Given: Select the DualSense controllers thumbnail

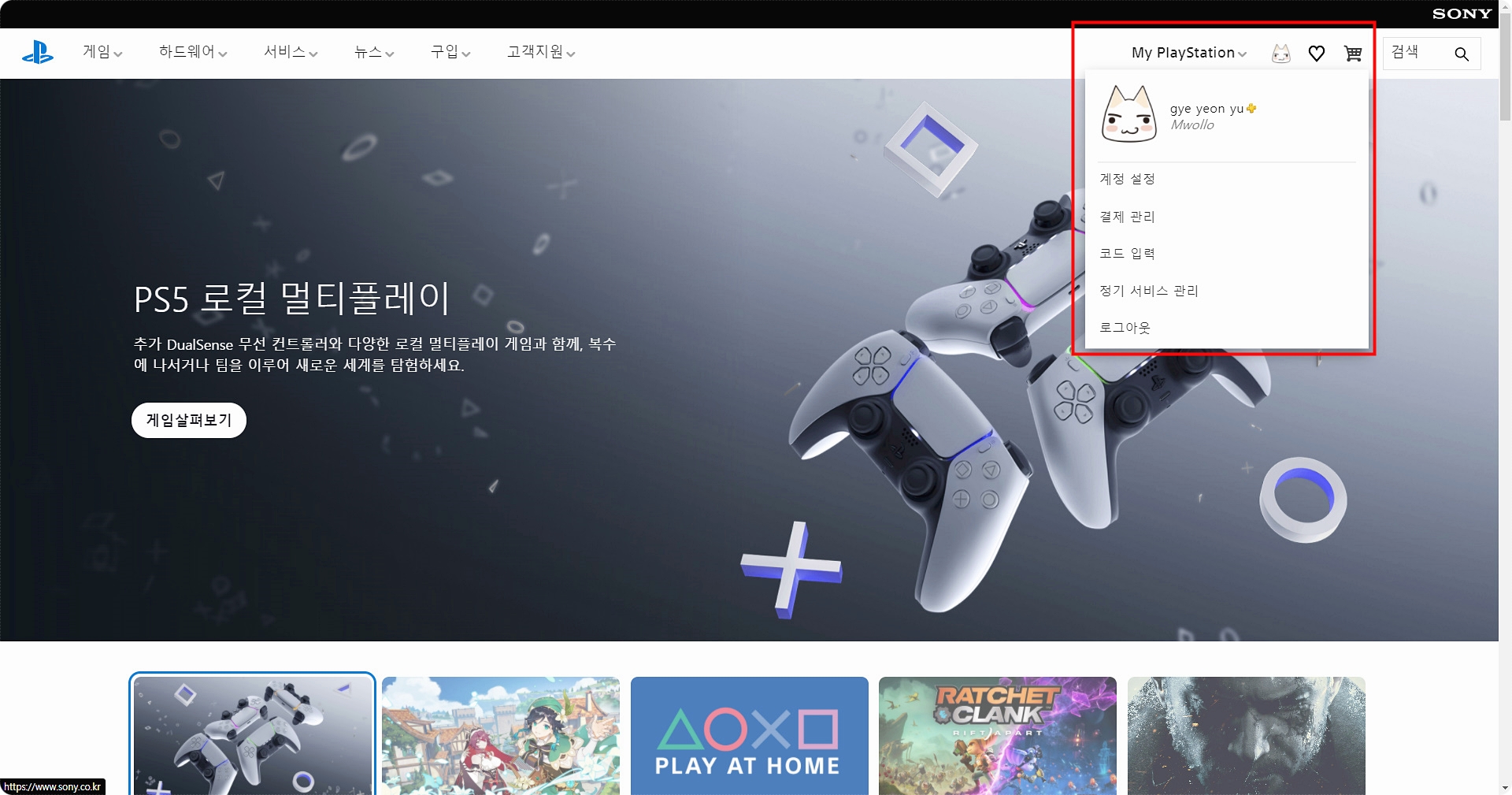Looking at the screenshot, I should [x=252, y=735].
